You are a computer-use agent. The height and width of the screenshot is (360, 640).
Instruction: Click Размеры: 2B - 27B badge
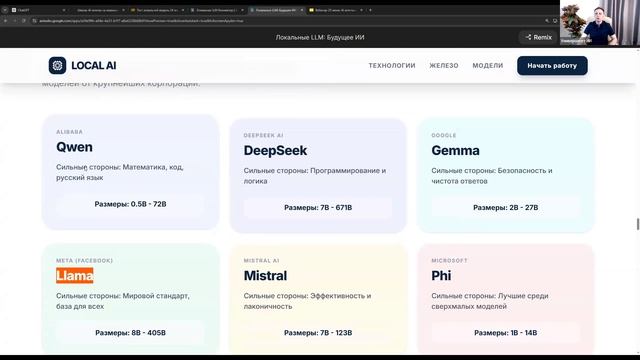[505, 208]
